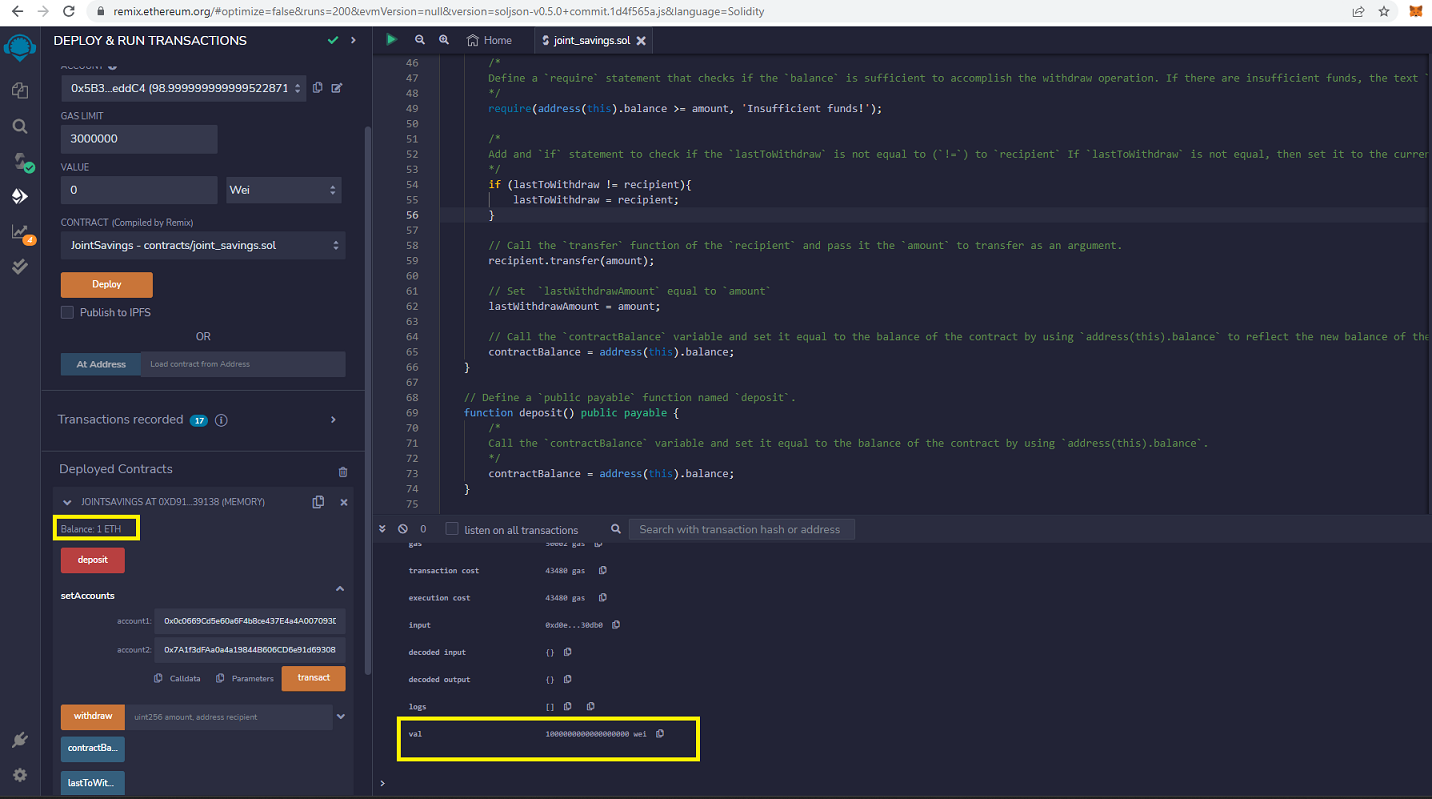
Task: Zoom out the editor font
Action: [x=420, y=40]
